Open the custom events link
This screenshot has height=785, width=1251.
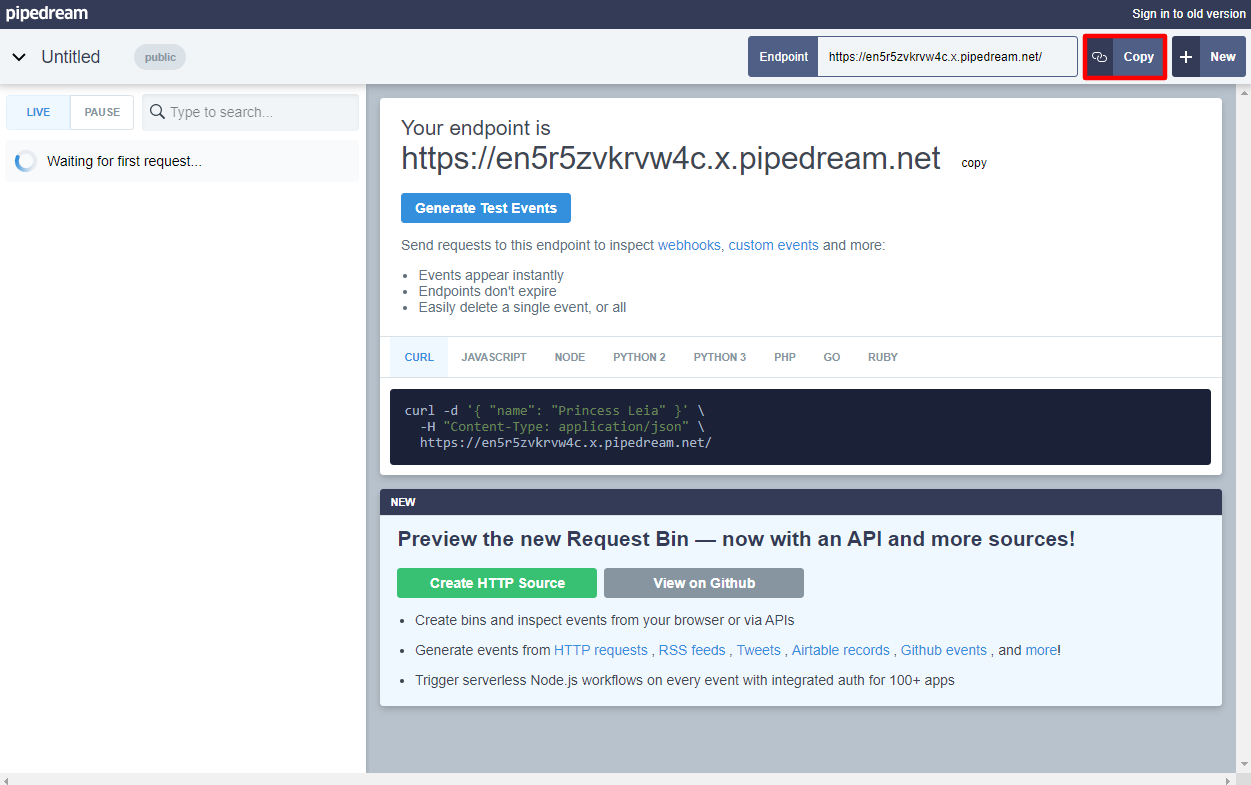[x=773, y=245]
